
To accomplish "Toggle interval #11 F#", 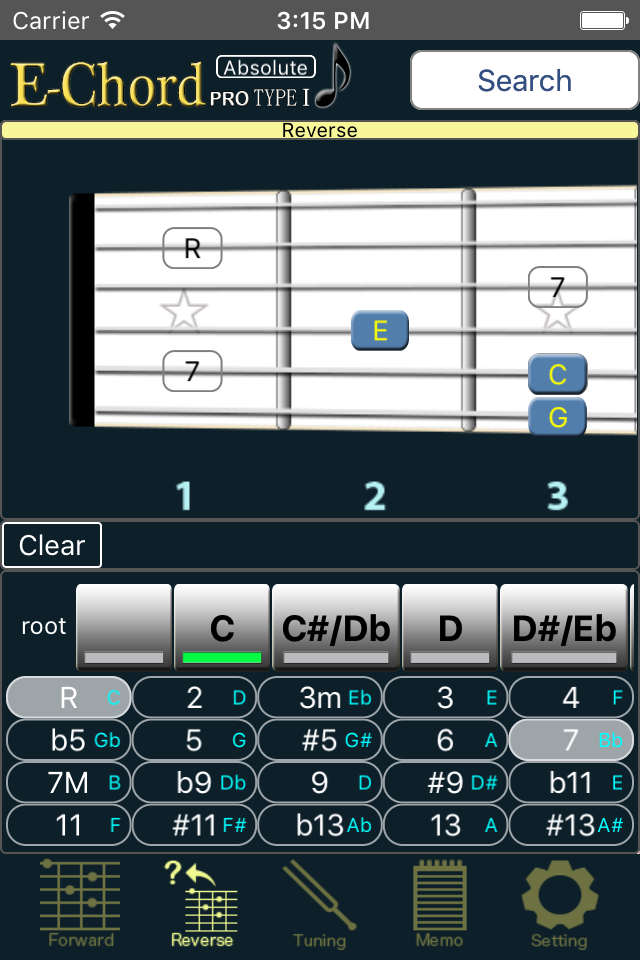I will pyautogui.click(x=194, y=825).
